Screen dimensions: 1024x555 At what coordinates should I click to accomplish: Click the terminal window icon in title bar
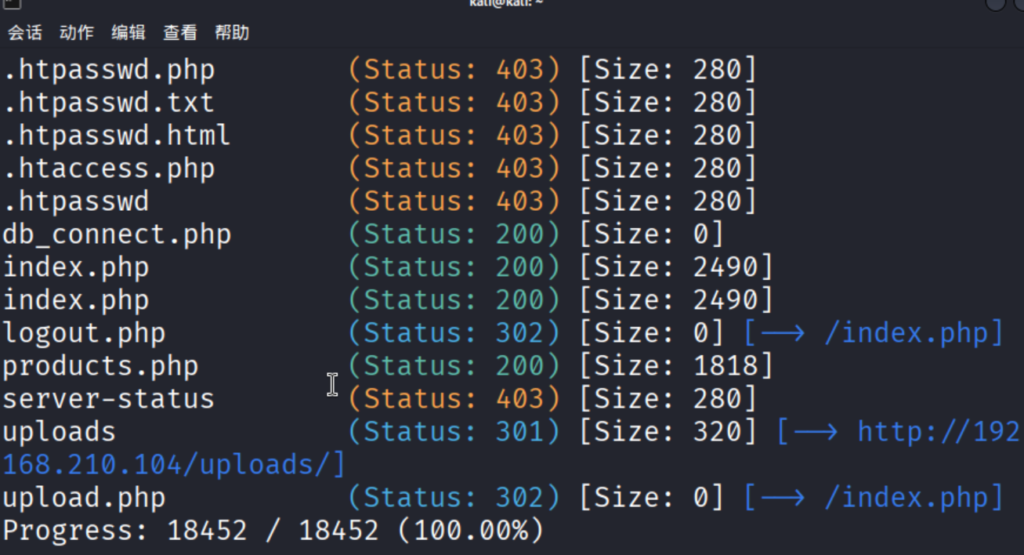(12, 4)
